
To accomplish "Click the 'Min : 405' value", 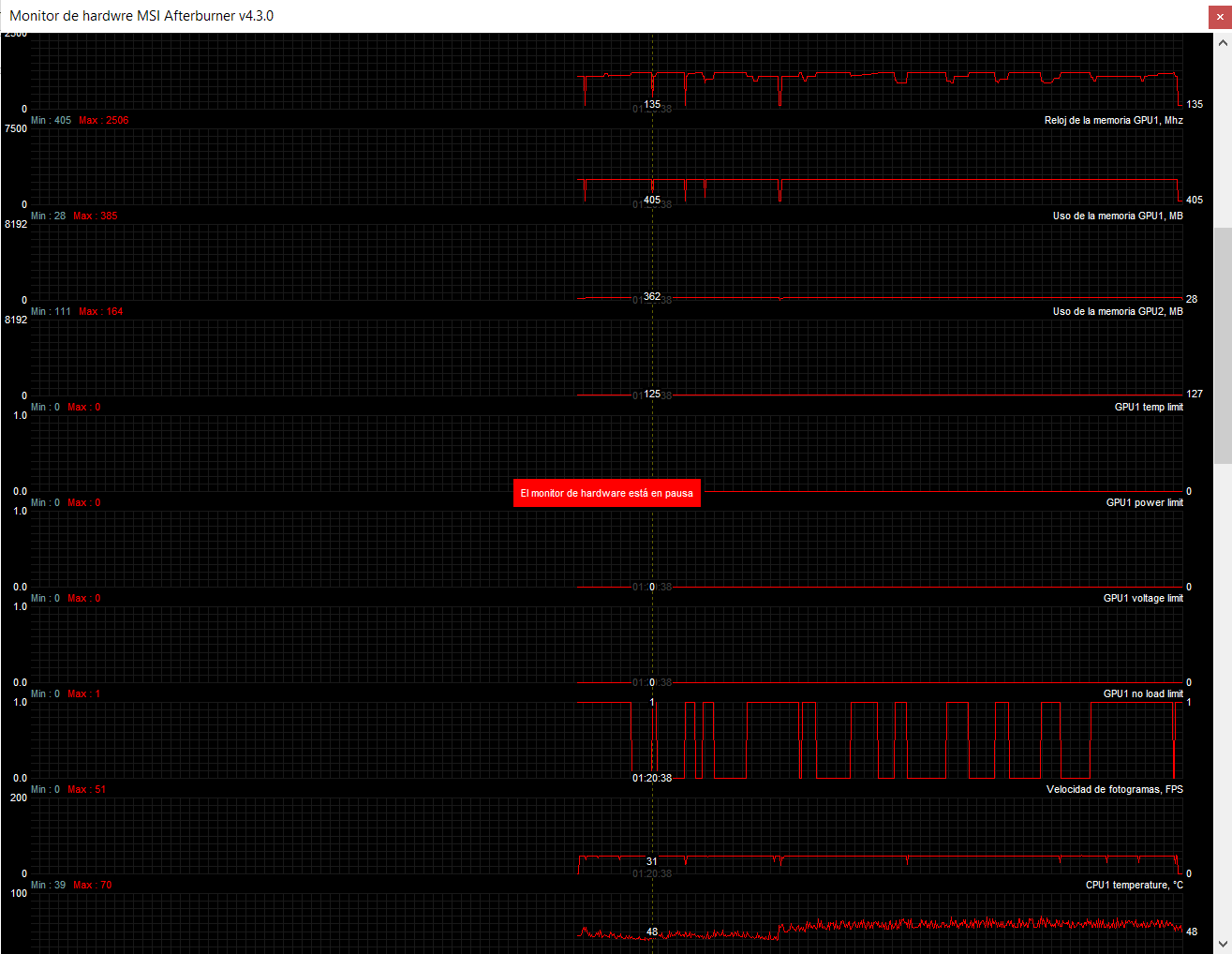I will pyautogui.click(x=51, y=120).
